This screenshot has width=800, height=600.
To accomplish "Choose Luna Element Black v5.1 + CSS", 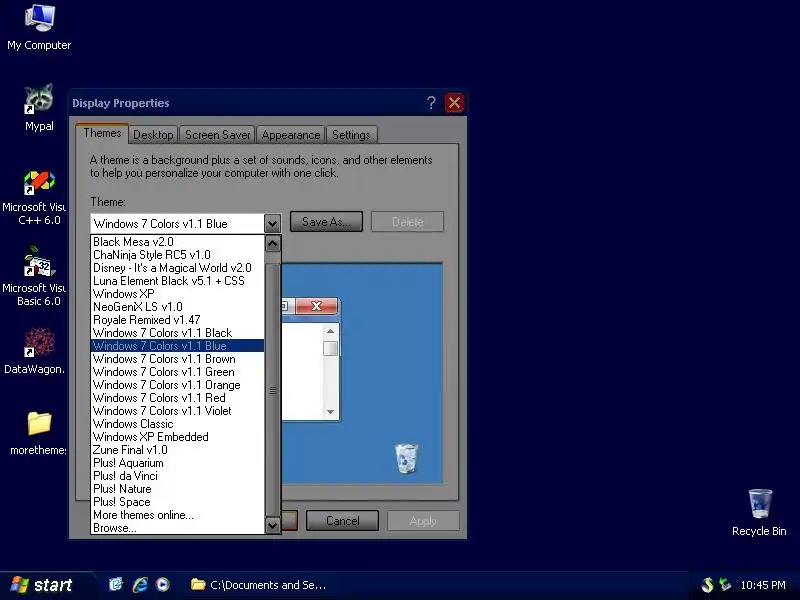I will tap(177, 281).
